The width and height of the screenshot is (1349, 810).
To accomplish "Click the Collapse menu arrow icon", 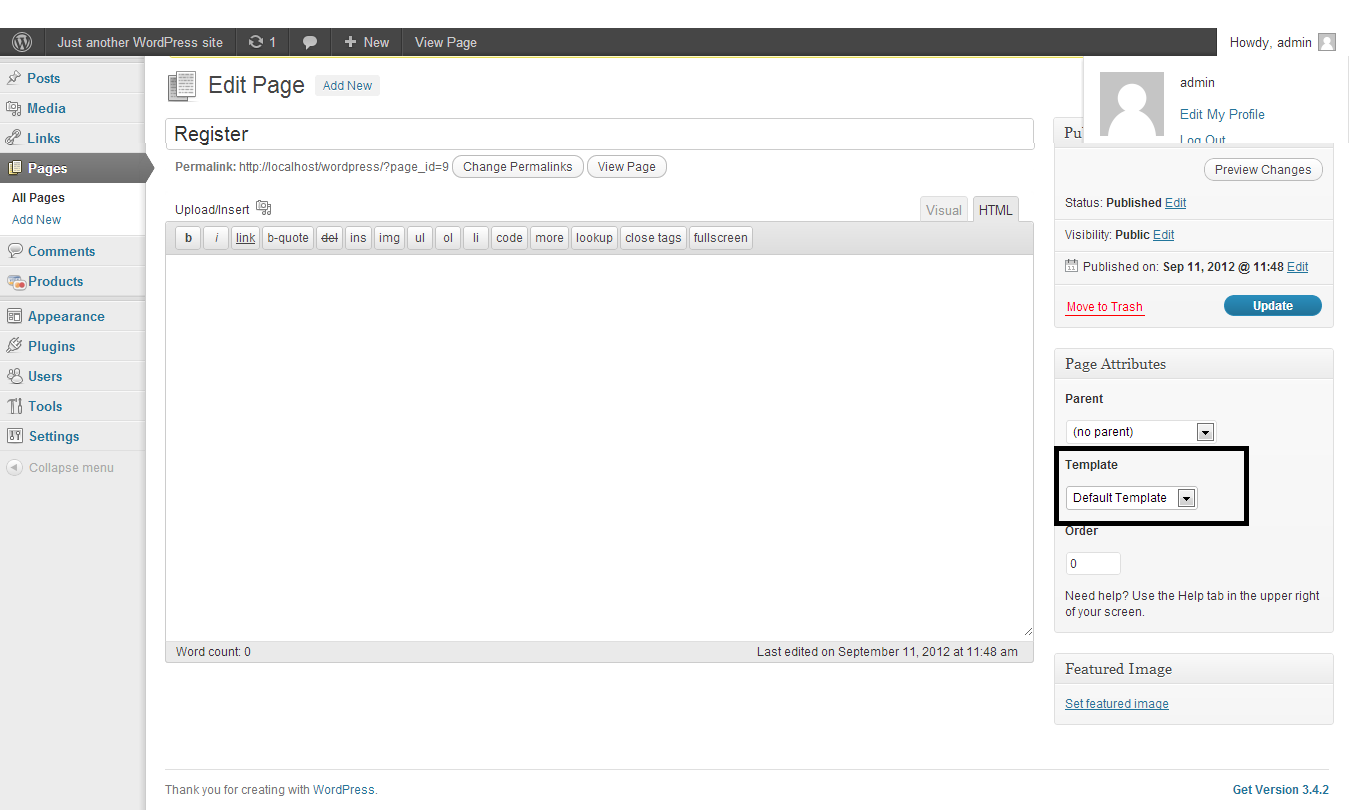I will [14, 467].
